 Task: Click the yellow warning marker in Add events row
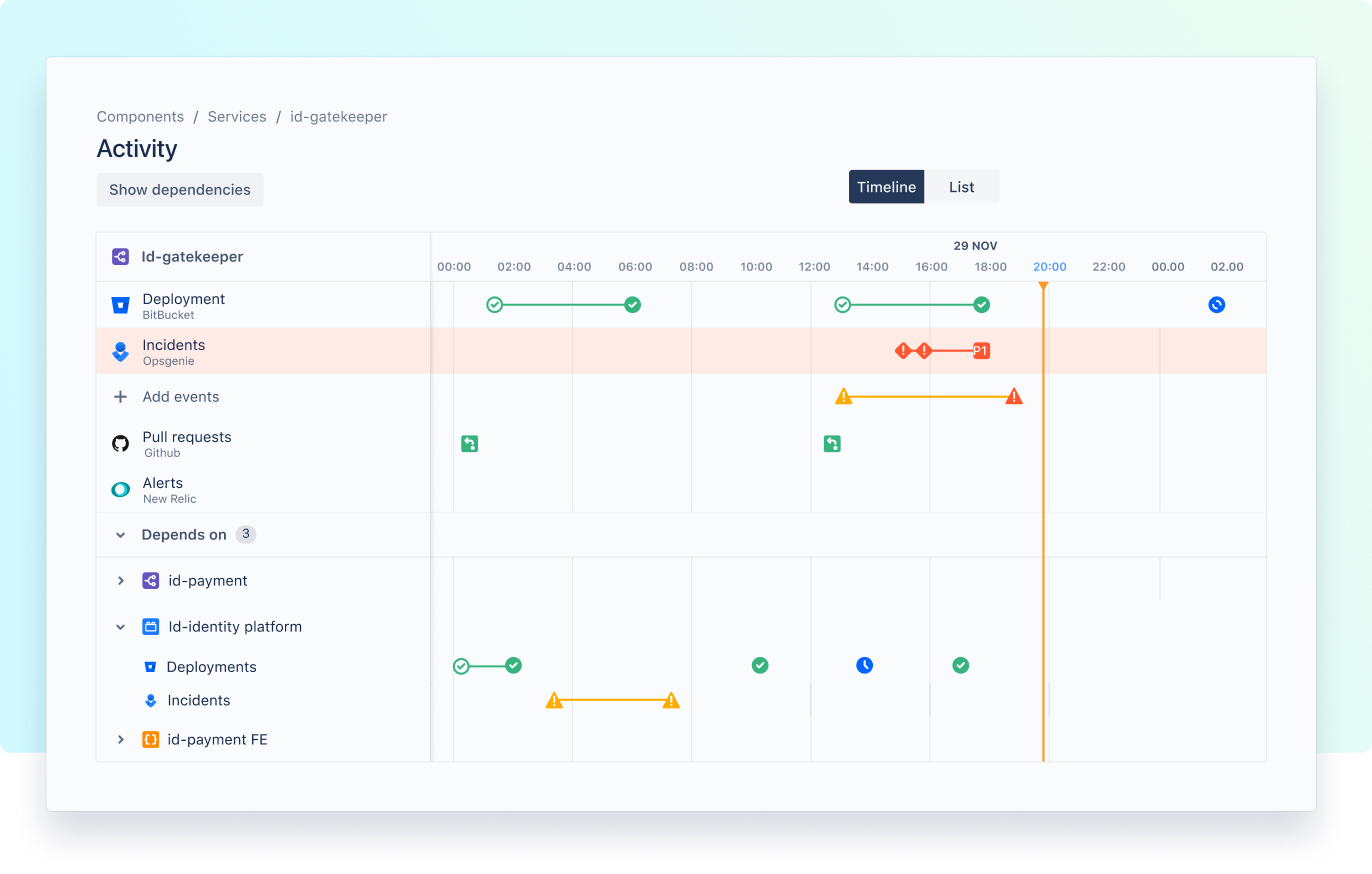(x=844, y=396)
